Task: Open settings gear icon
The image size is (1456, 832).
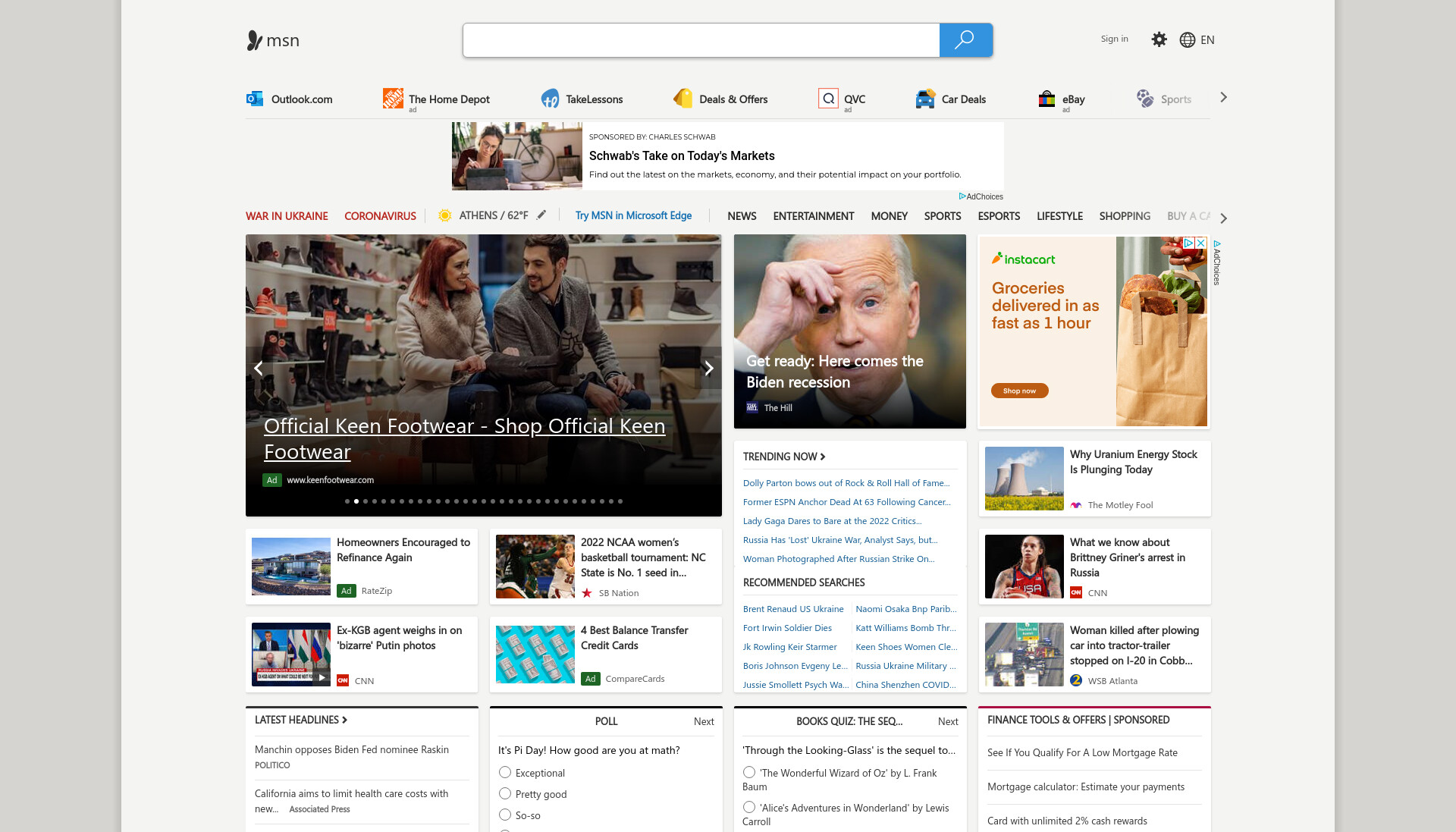Action: 1159,39
